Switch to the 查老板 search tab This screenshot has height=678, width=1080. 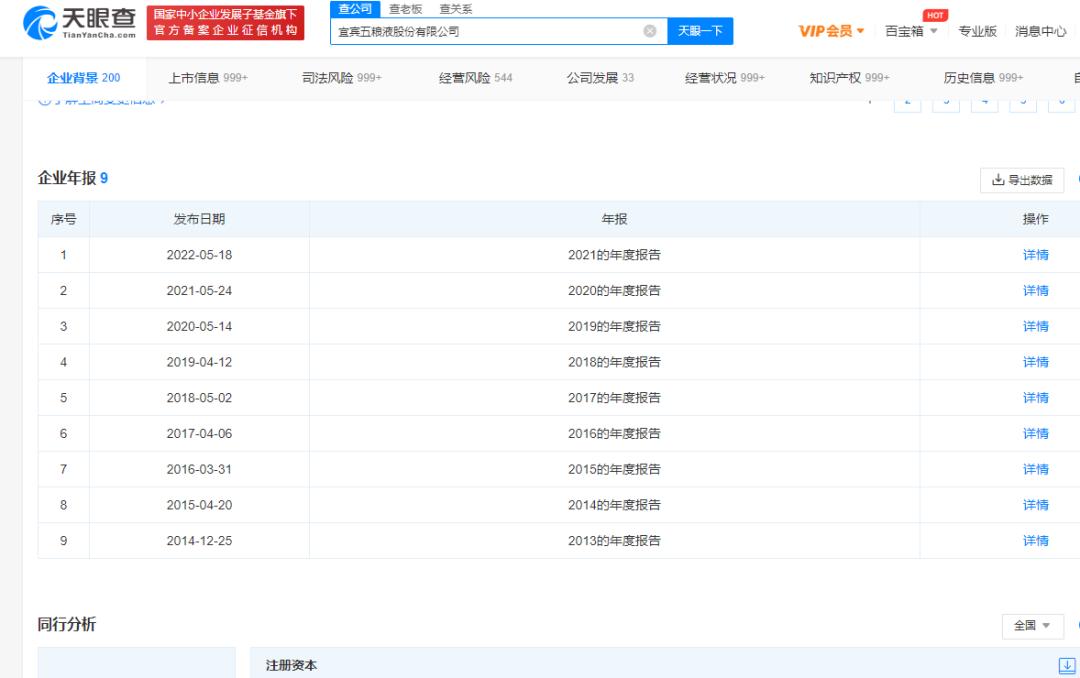tap(405, 9)
